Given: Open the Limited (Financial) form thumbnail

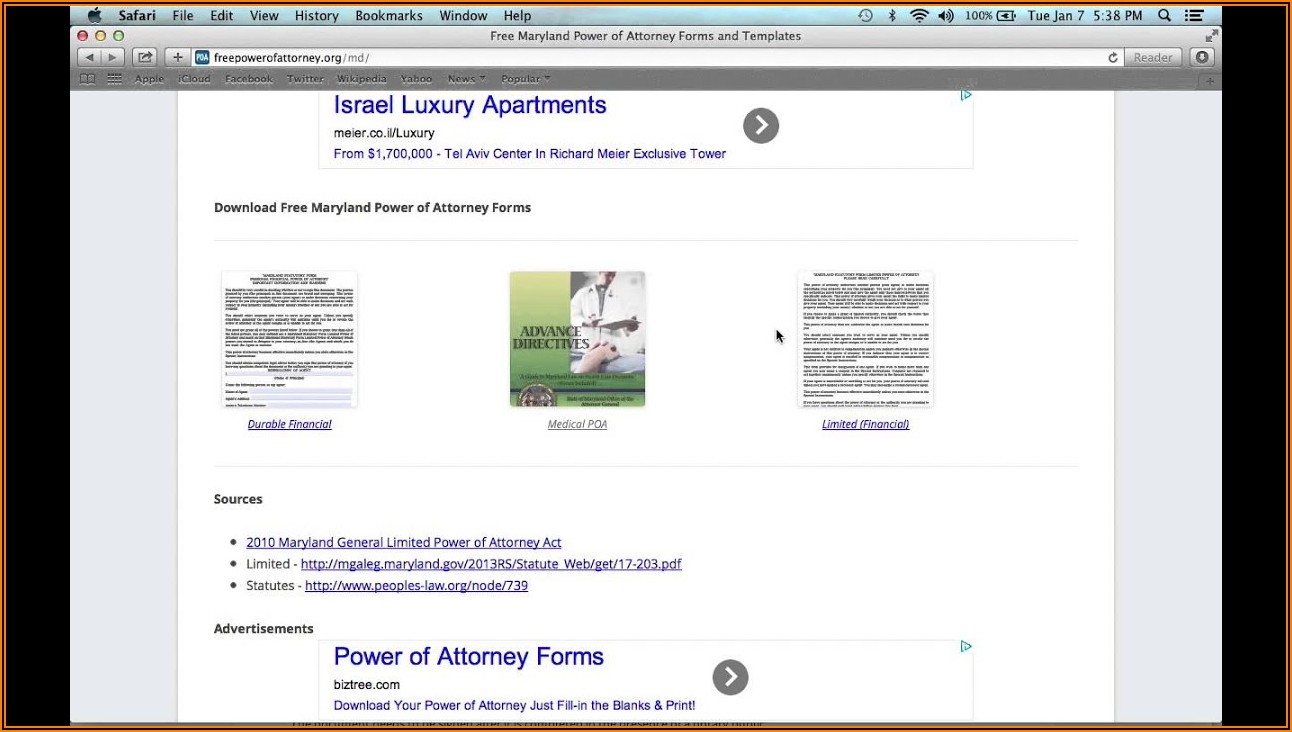Looking at the screenshot, I should [x=865, y=339].
